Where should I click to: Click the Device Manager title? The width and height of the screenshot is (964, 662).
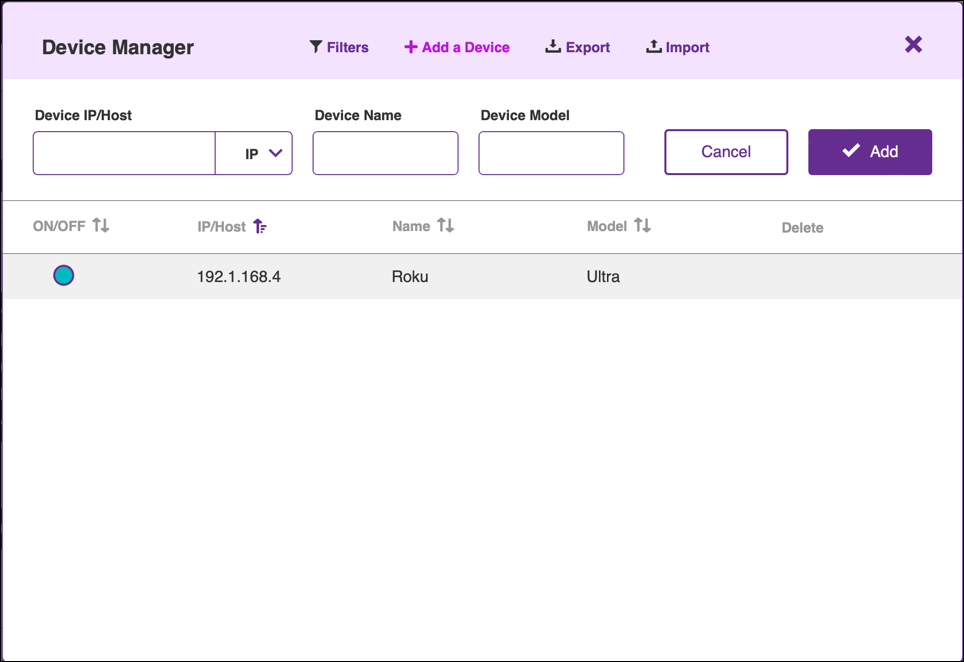coord(117,47)
